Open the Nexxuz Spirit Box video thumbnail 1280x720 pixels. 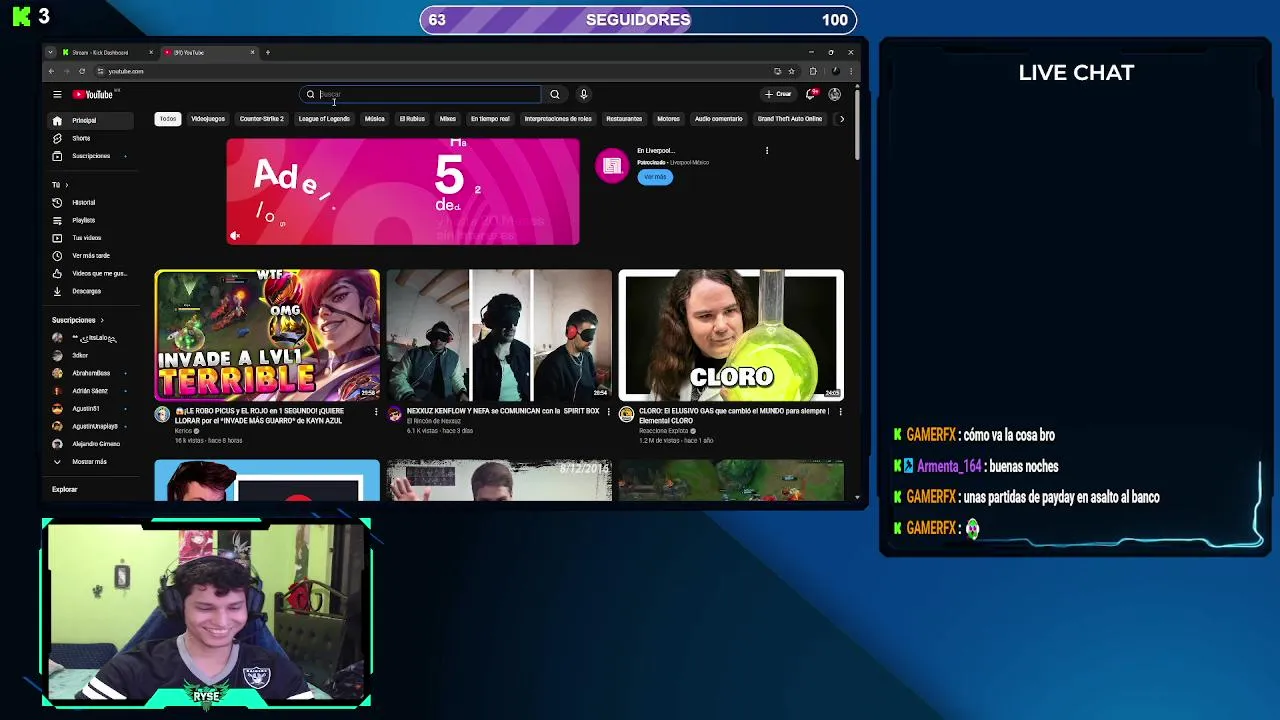click(x=499, y=335)
